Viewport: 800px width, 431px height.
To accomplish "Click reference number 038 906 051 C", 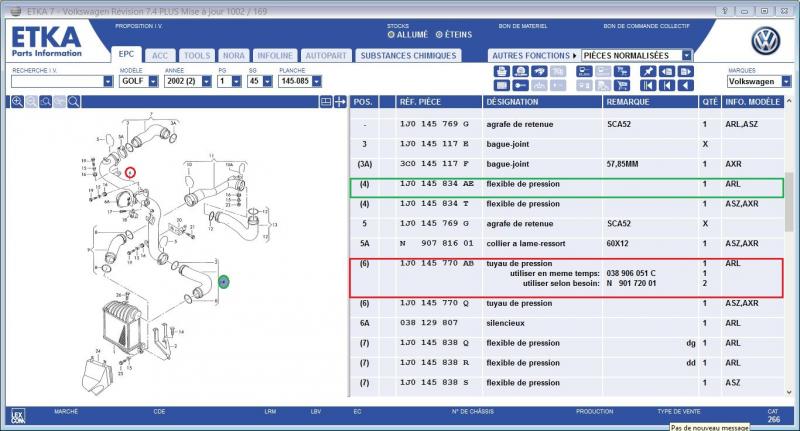I will point(631,273).
